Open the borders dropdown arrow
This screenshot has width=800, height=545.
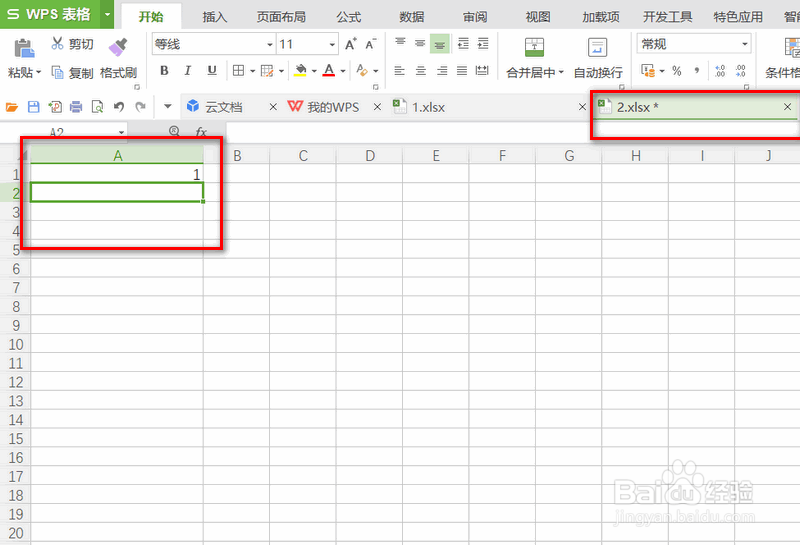pyautogui.click(x=252, y=71)
